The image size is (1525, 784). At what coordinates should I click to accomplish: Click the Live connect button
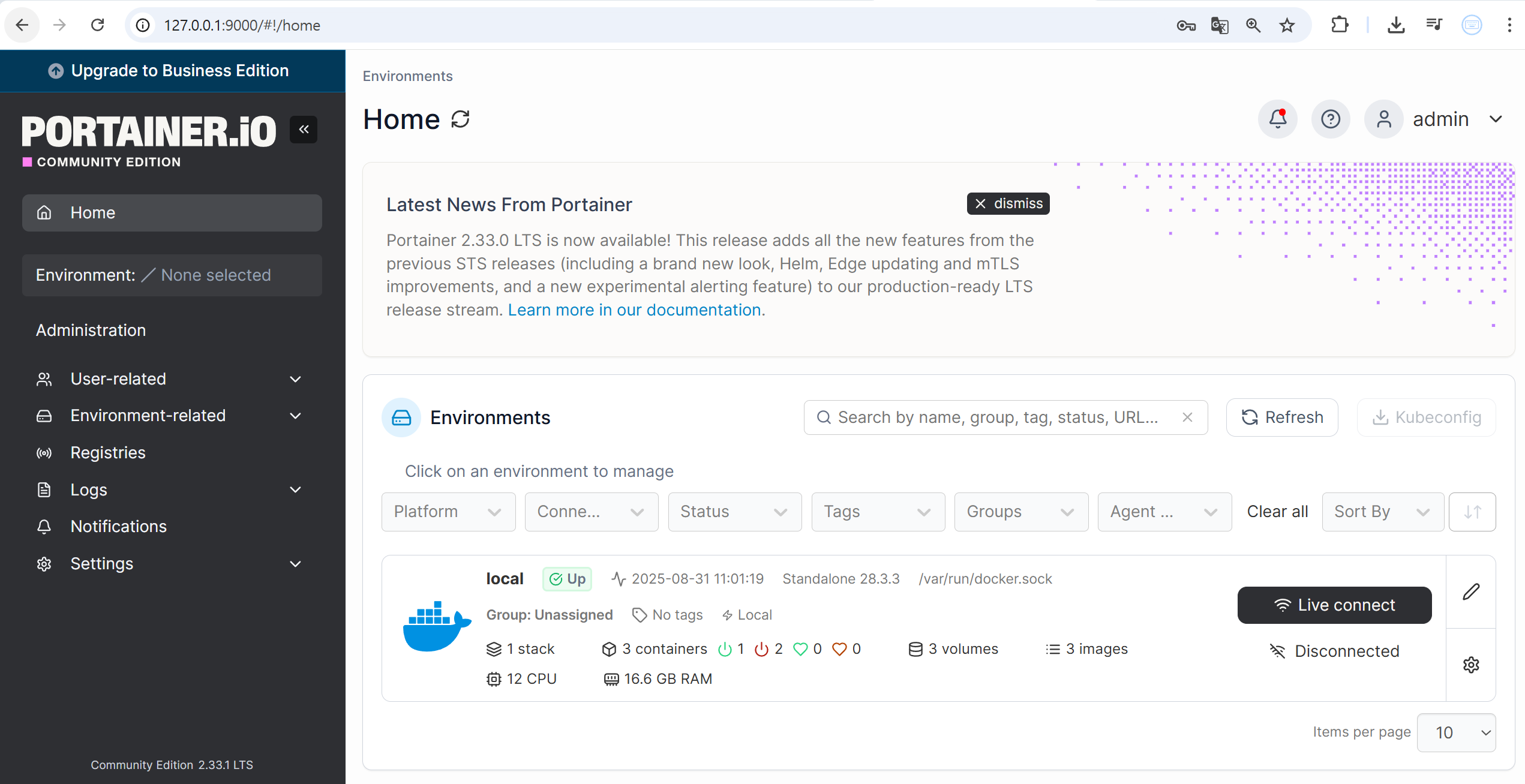[x=1334, y=605]
